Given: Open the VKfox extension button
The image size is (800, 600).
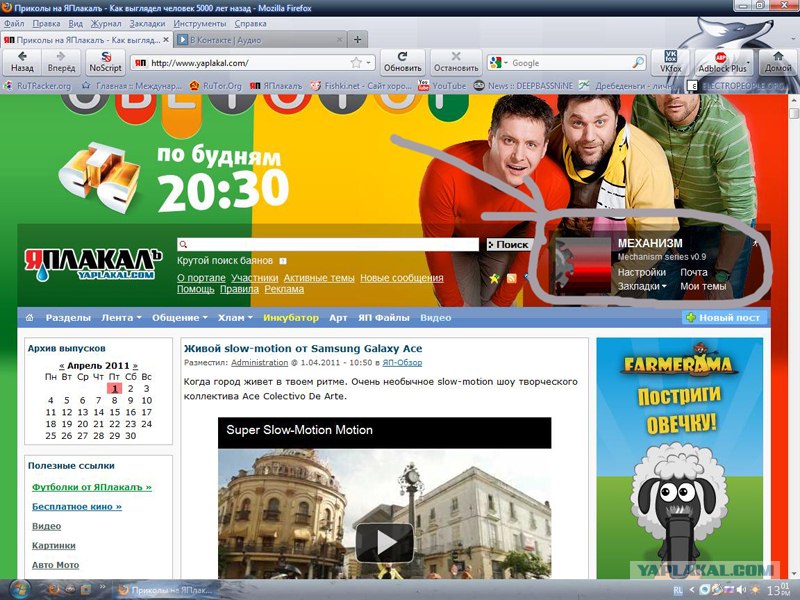Looking at the screenshot, I should pos(670,62).
